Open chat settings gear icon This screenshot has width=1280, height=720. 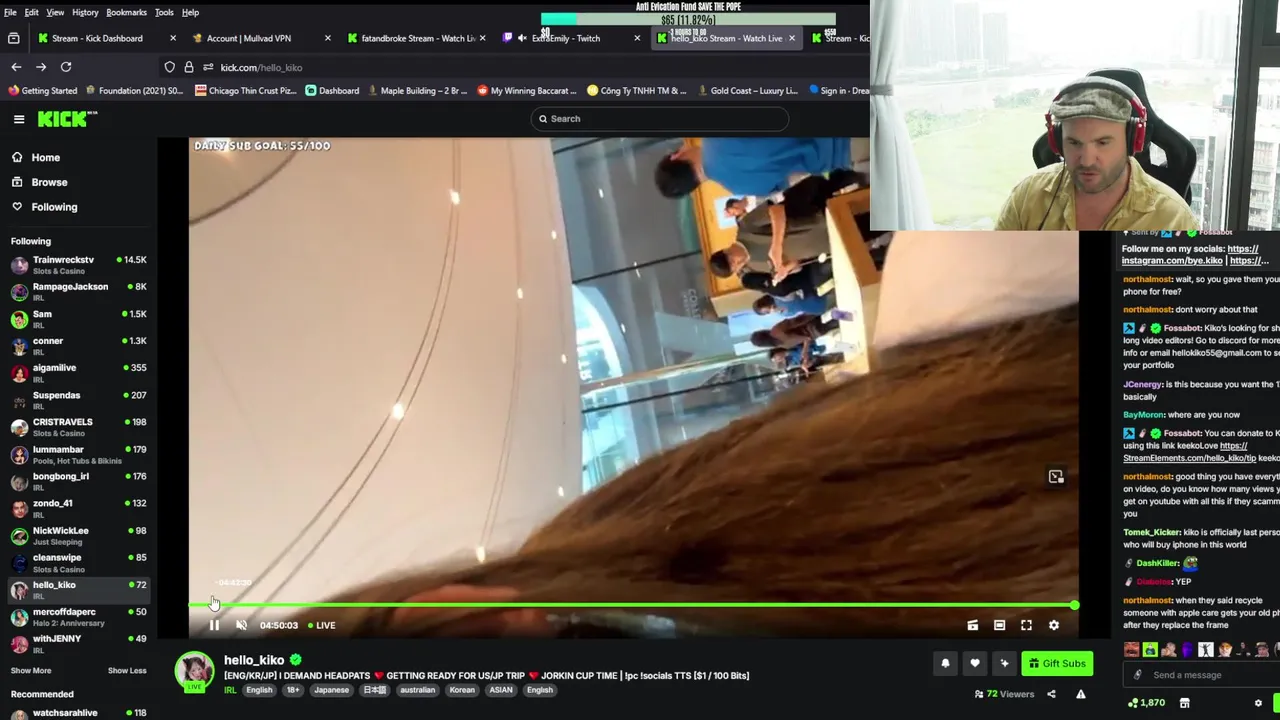point(1258,703)
